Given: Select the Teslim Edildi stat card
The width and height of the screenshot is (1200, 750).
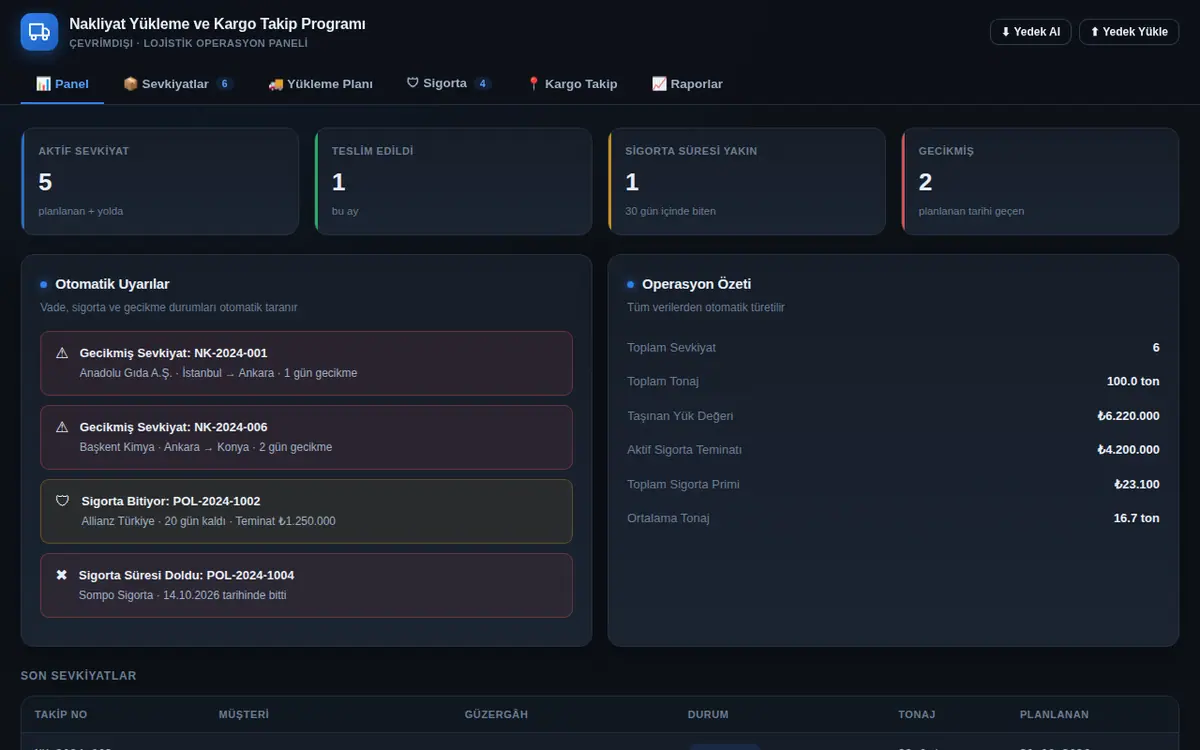Looking at the screenshot, I should point(453,181).
